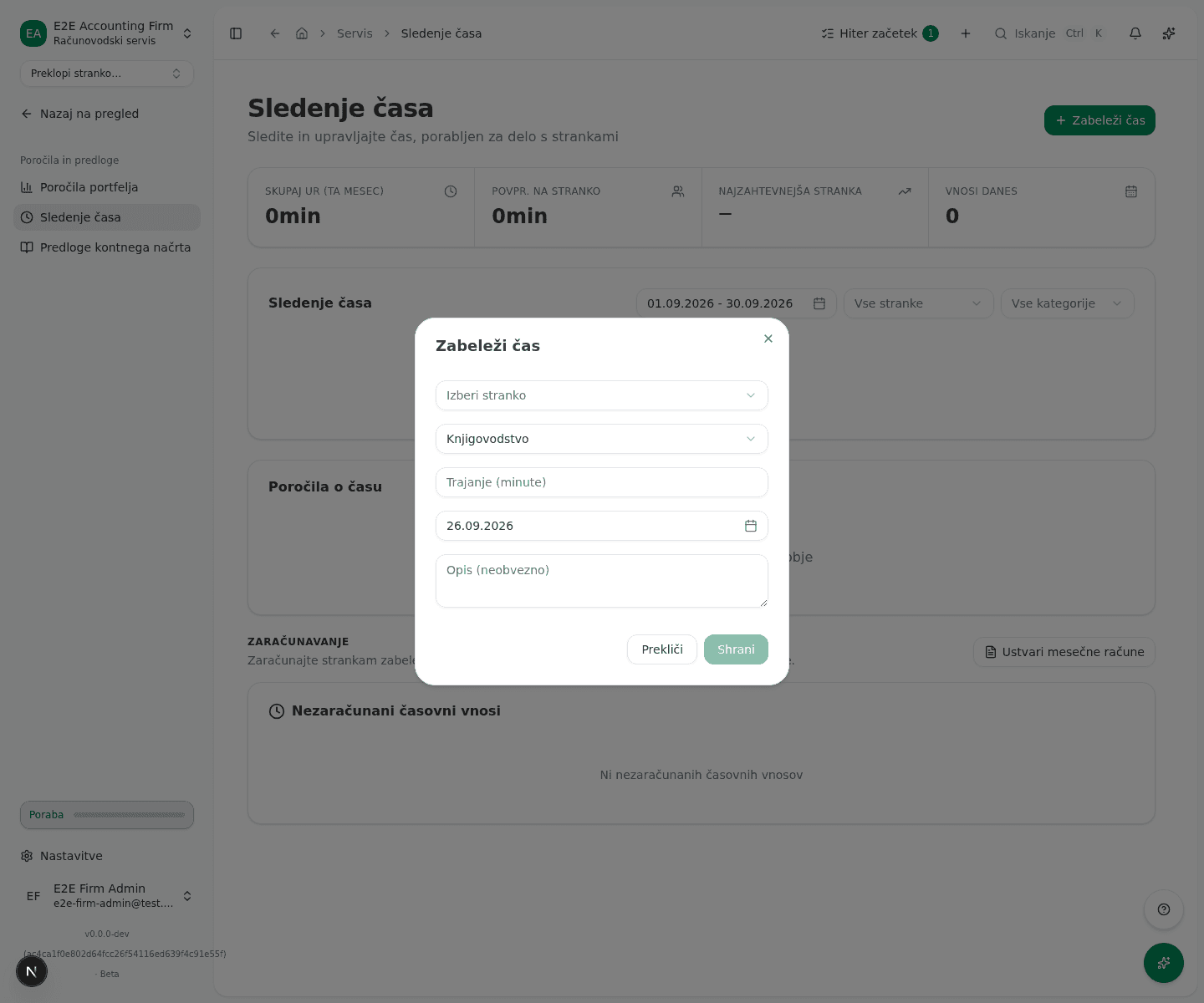
Task: Open Poročila portfelja in sidebar
Action: [x=107, y=187]
